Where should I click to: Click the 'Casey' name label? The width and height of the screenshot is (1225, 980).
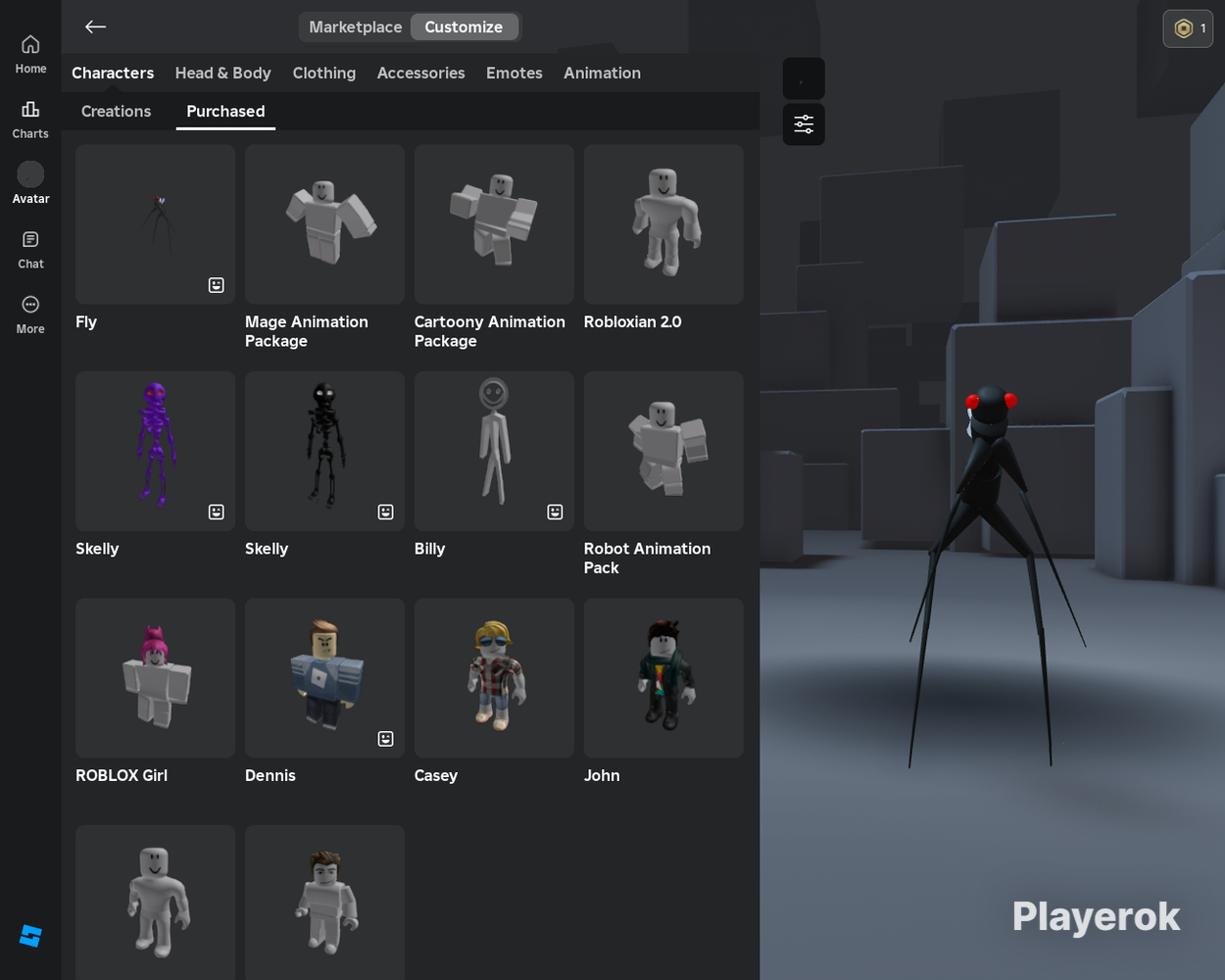[x=436, y=775]
